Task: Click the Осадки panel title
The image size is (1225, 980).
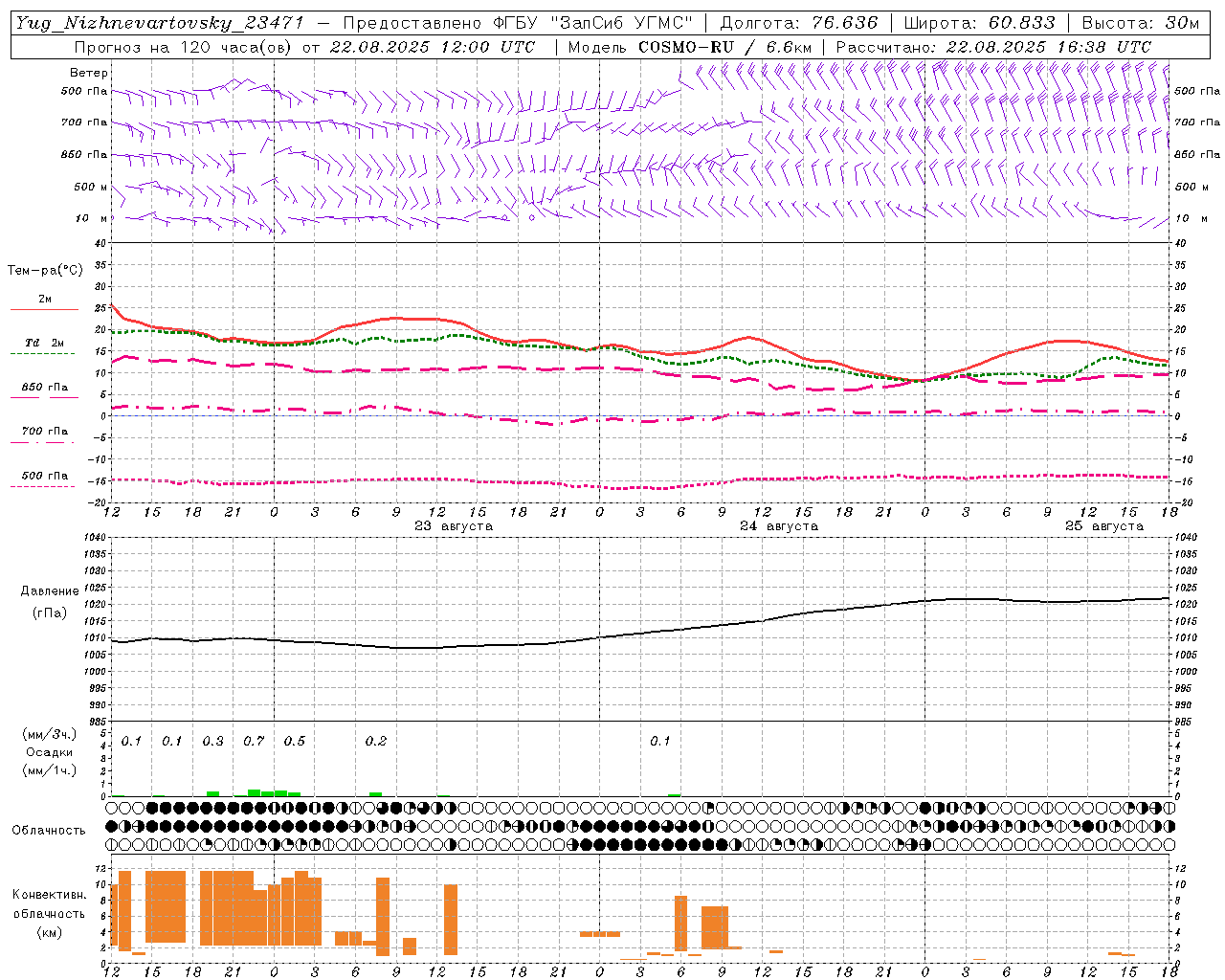Action: (50, 752)
